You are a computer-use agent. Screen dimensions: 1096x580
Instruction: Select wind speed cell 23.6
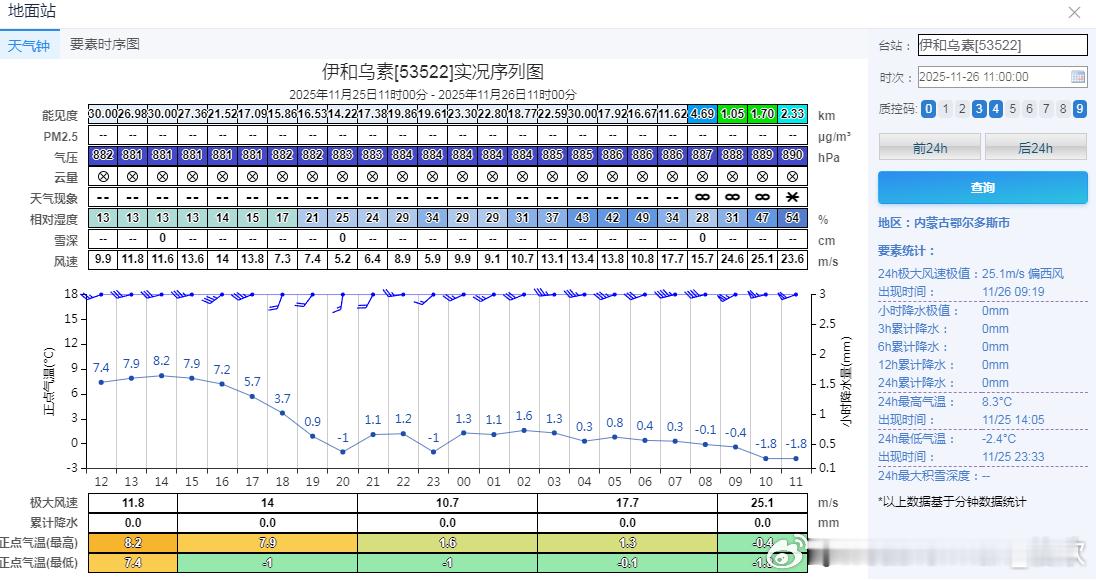point(793,259)
